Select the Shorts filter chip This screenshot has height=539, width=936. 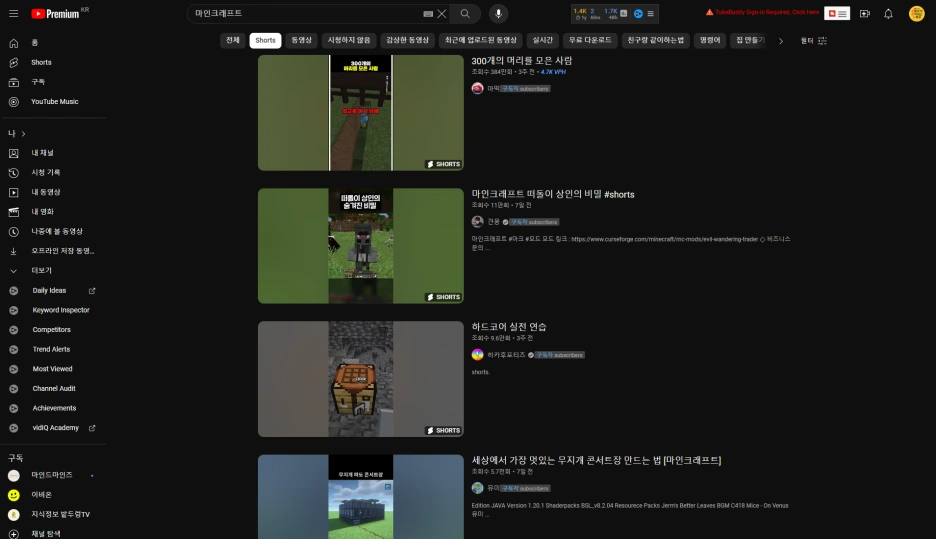pos(265,40)
